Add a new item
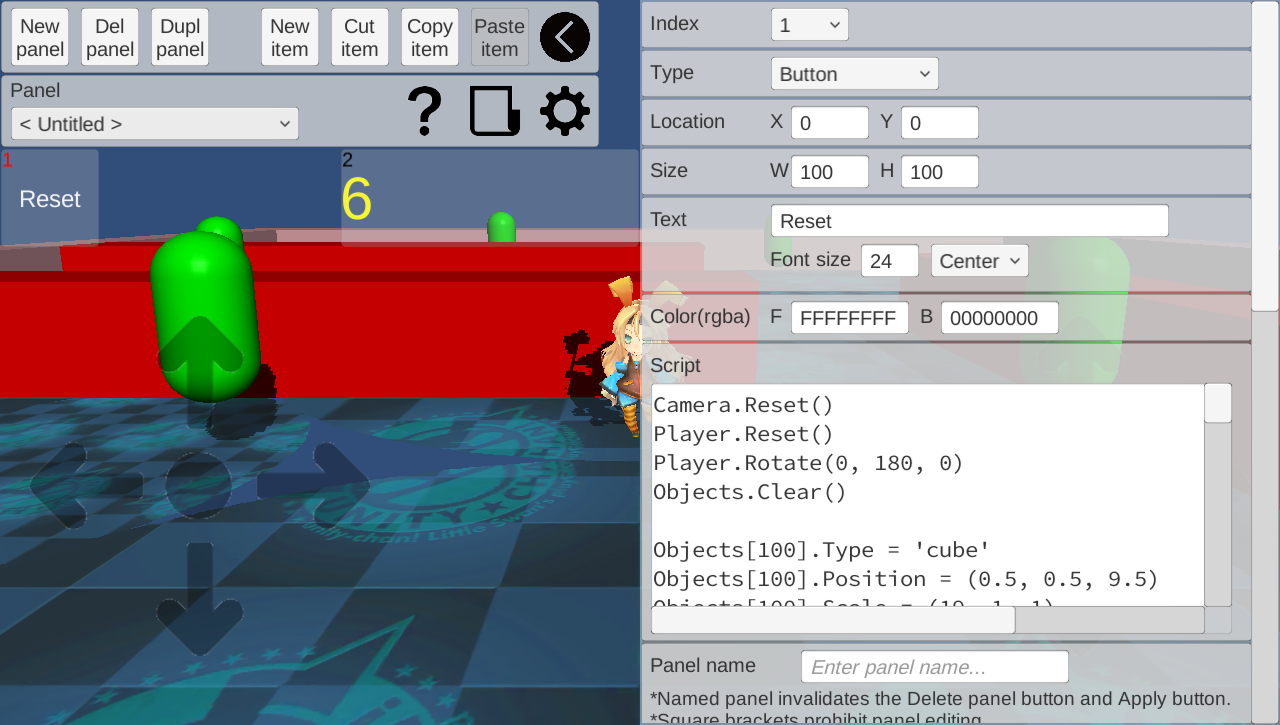The image size is (1280, 725). point(290,38)
